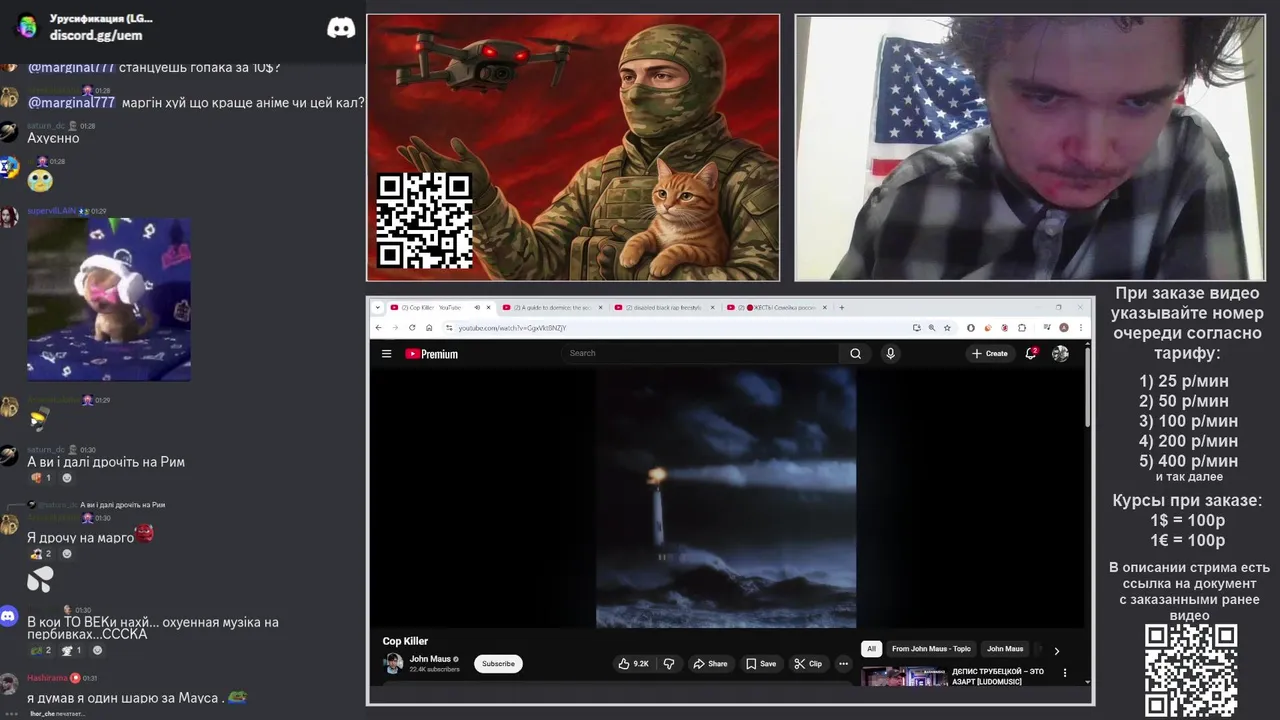The image size is (1280, 720).
Task: Bookmark this page with the star icon
Action: pyautogui.click(x=947, y=328)
